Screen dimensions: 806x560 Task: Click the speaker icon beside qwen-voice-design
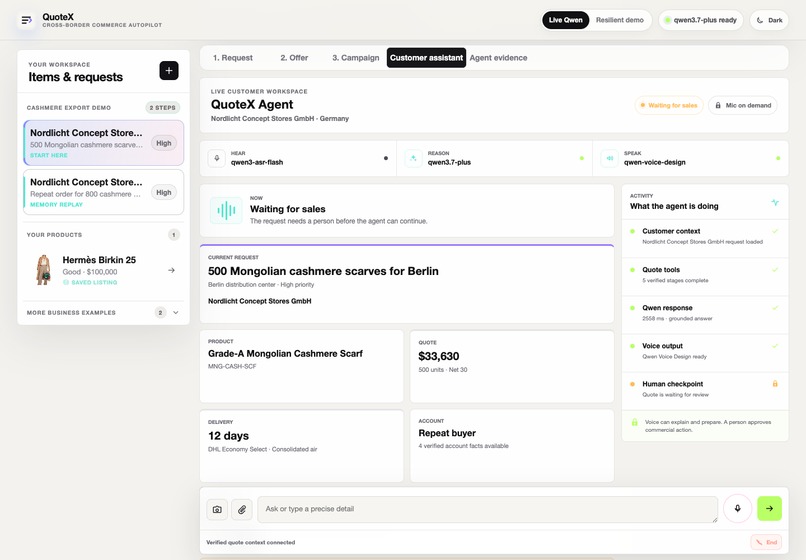610,158
